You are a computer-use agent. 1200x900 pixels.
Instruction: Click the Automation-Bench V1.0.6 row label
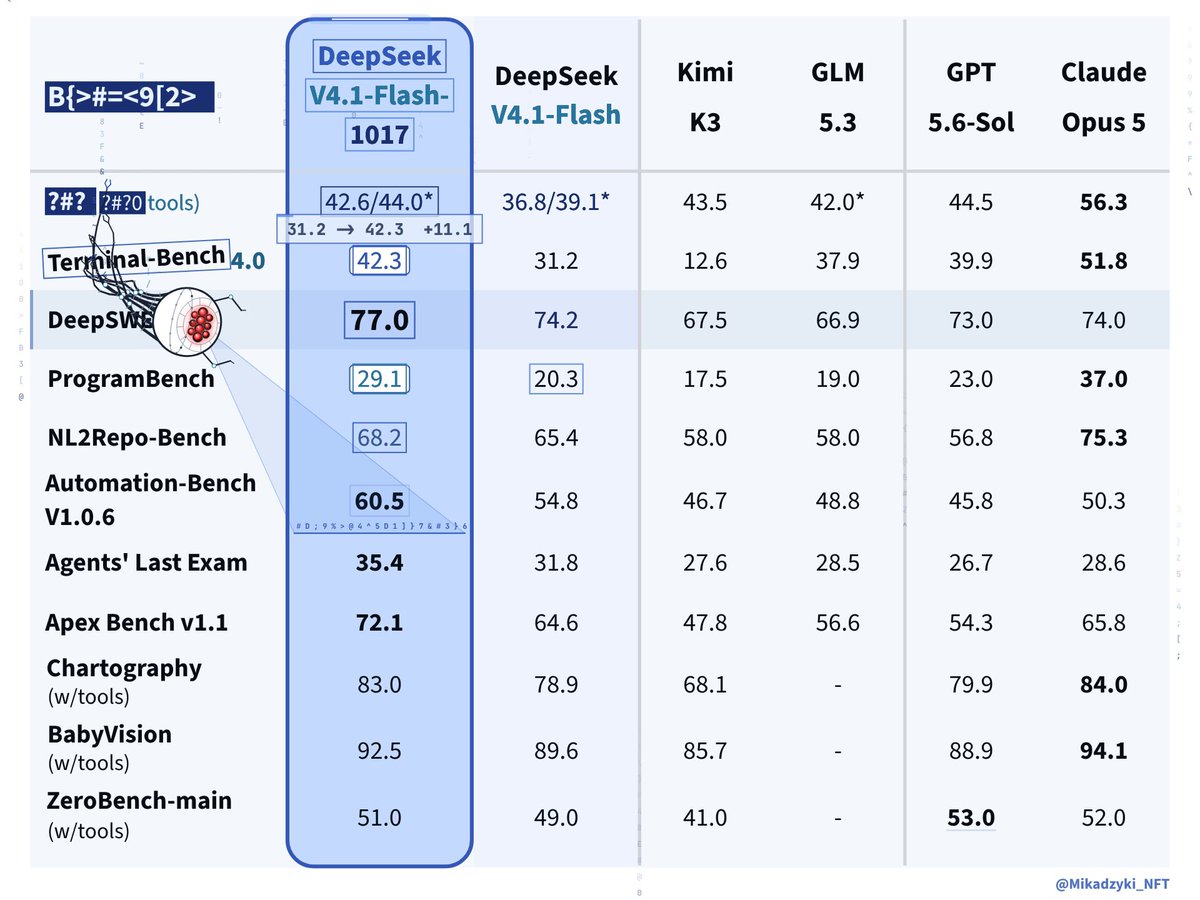pos(150,500)
